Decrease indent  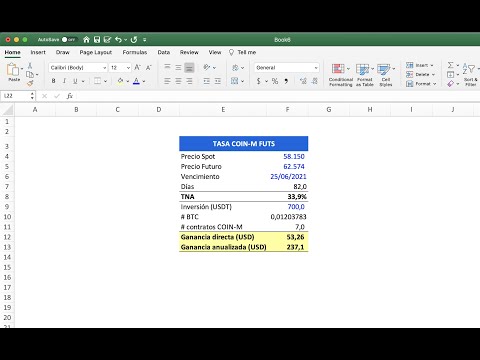[x=207, y=81]
